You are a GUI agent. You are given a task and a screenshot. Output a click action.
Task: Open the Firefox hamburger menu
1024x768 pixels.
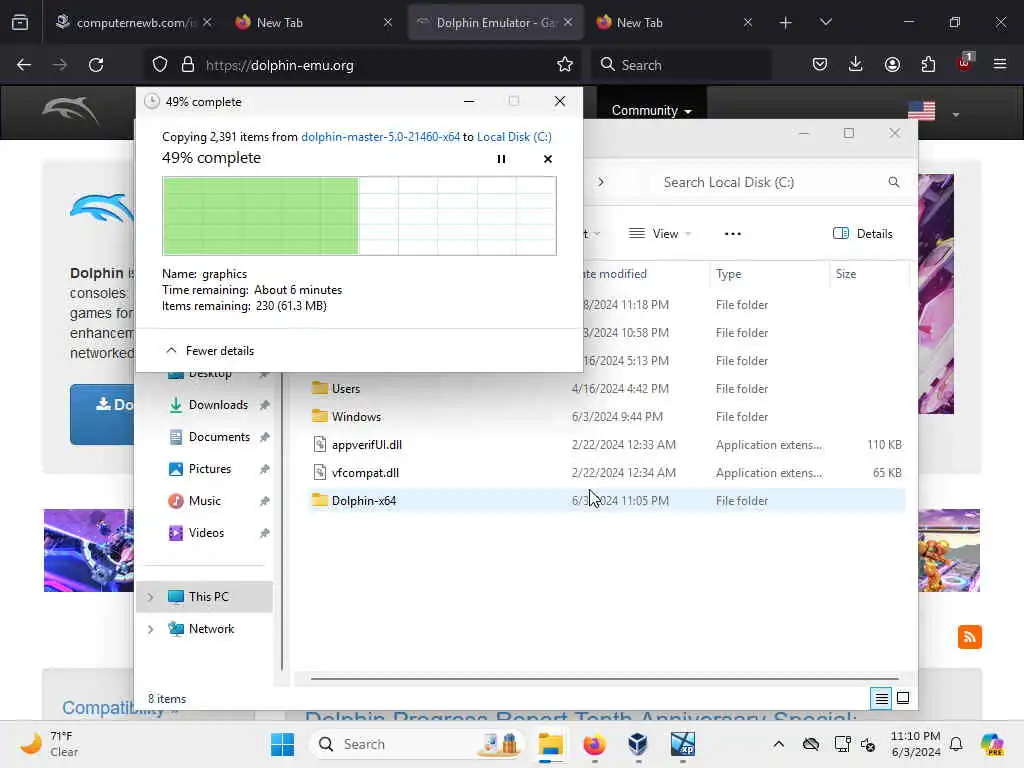click(x=1000, y=65)
